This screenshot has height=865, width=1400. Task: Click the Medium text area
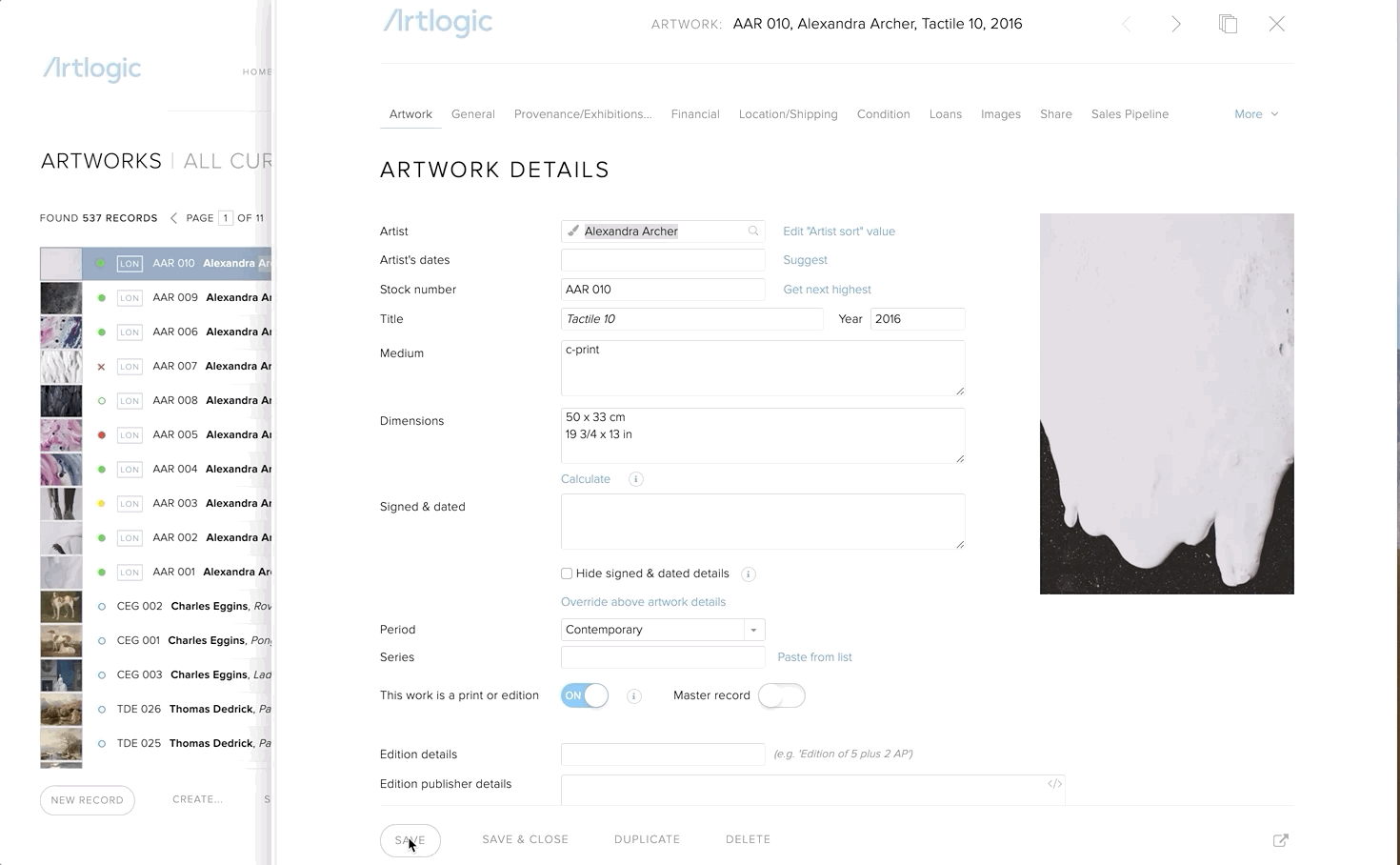coord(763,368)
